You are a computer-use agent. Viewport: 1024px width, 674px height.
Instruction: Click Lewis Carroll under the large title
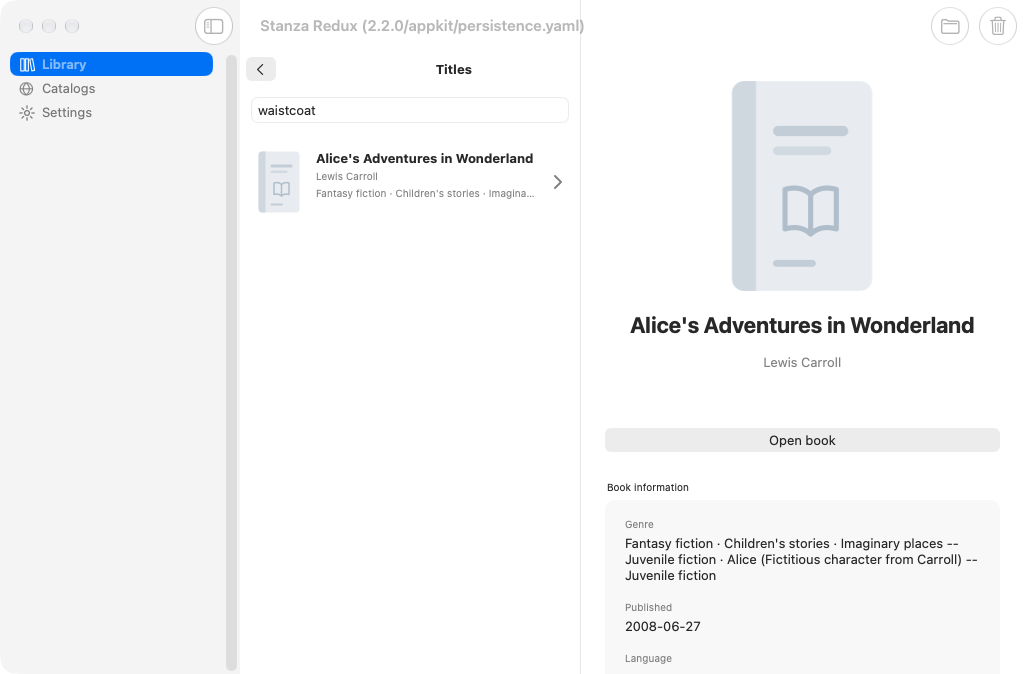(x=802, y=362)
